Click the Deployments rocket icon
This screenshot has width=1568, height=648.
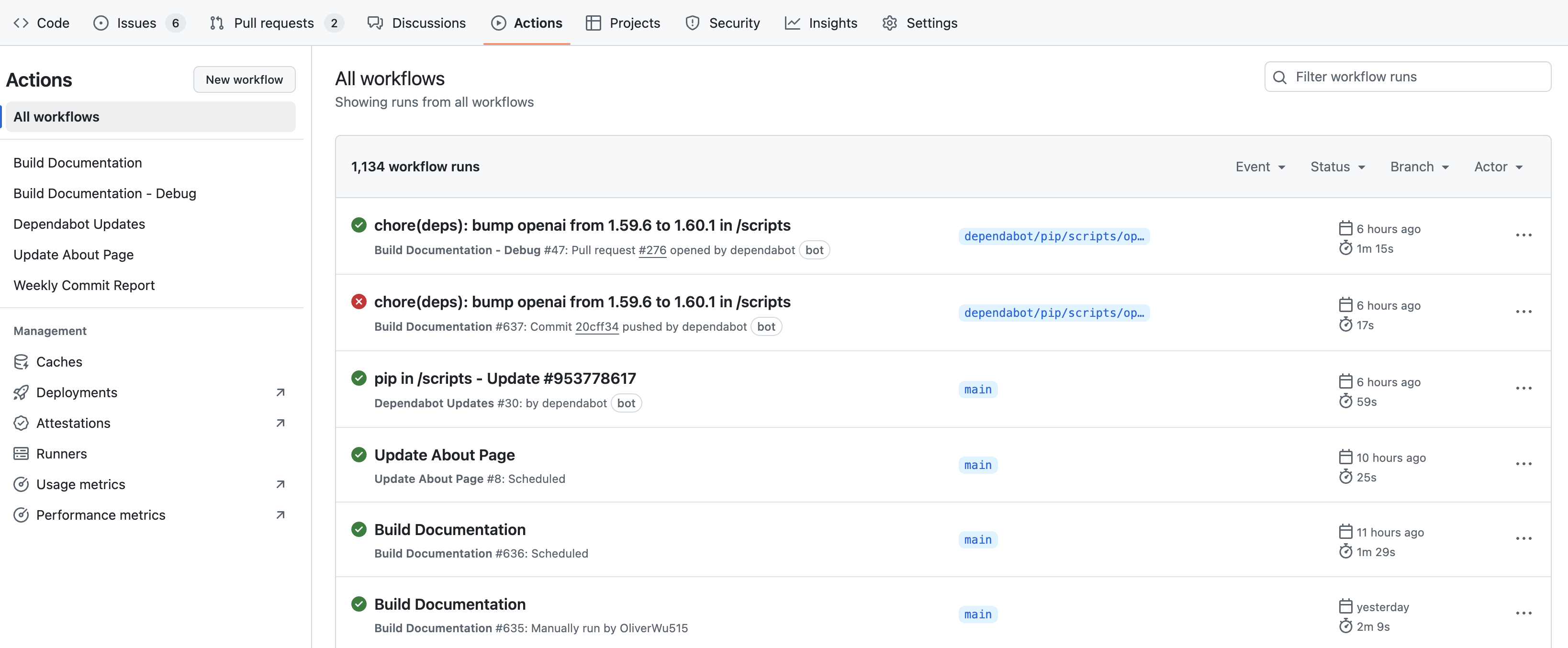tap(22, 392)
